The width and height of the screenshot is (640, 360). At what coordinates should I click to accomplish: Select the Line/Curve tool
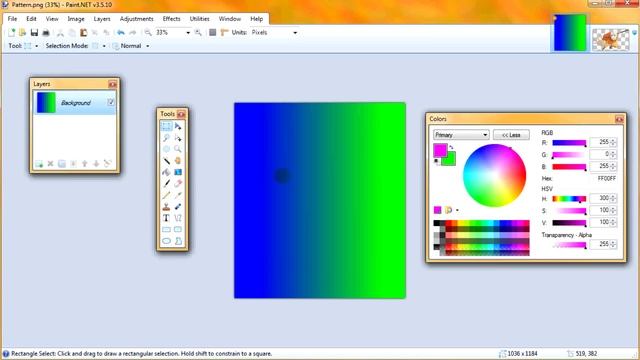pos(178,218)
